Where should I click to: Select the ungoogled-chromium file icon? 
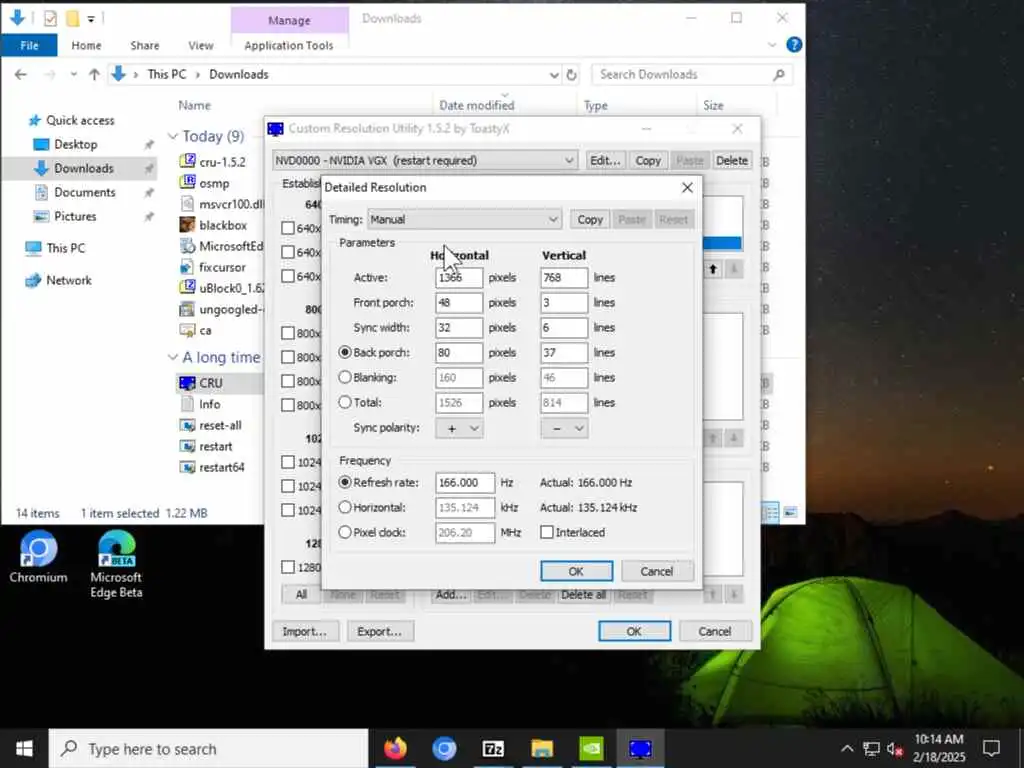pos(187,309)
